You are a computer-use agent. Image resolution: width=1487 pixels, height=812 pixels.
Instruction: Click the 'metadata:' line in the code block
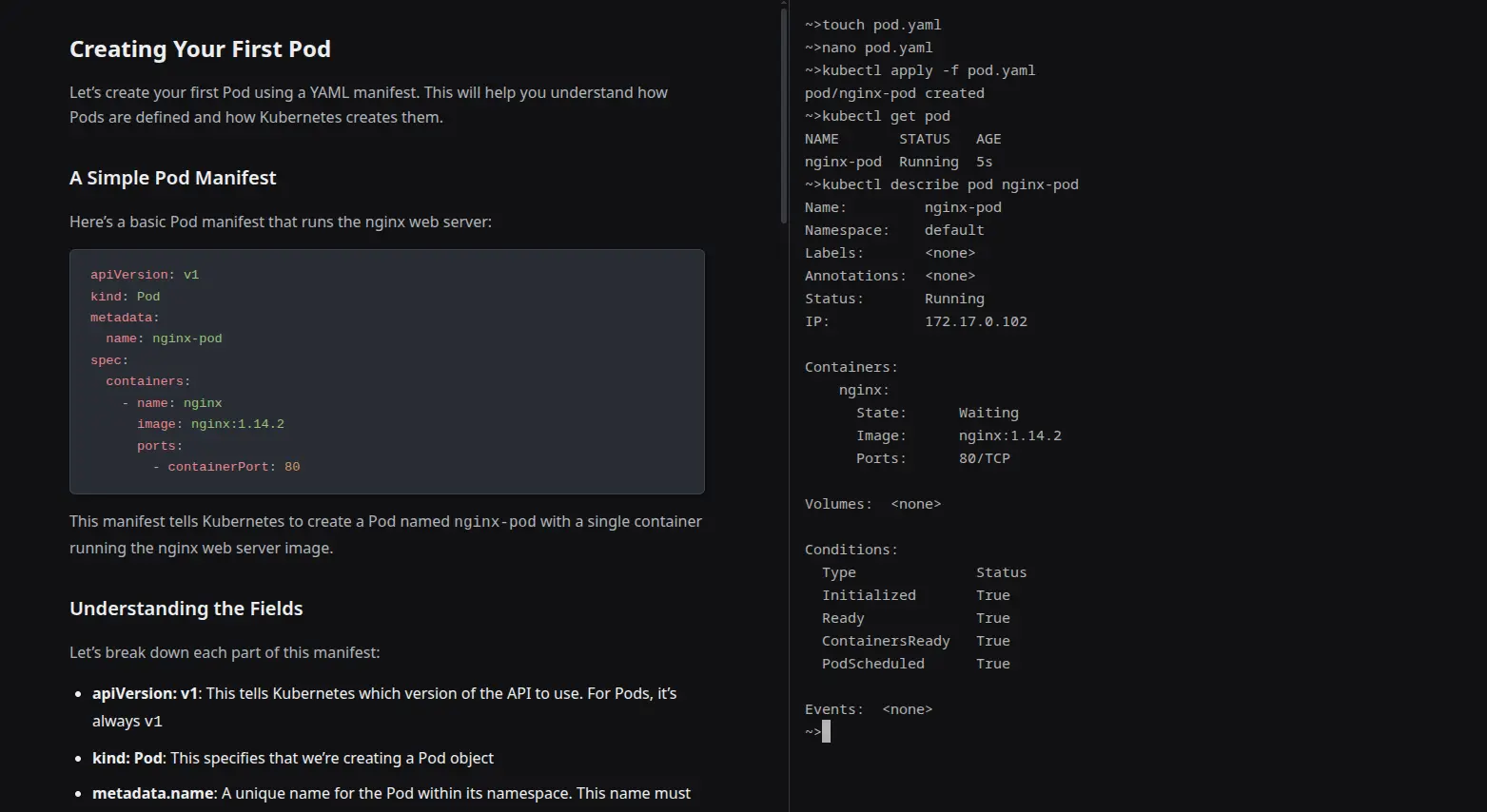point(125,318)
